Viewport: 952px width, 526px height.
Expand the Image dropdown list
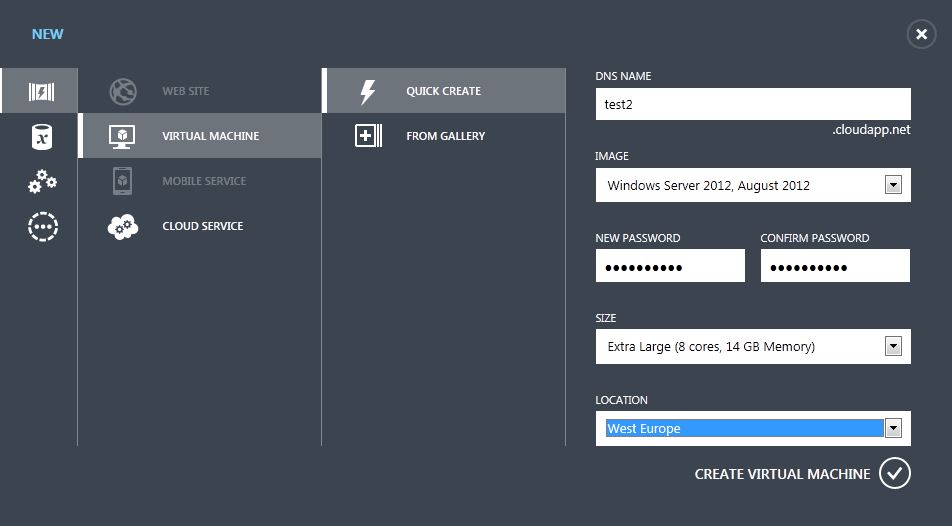893,185
